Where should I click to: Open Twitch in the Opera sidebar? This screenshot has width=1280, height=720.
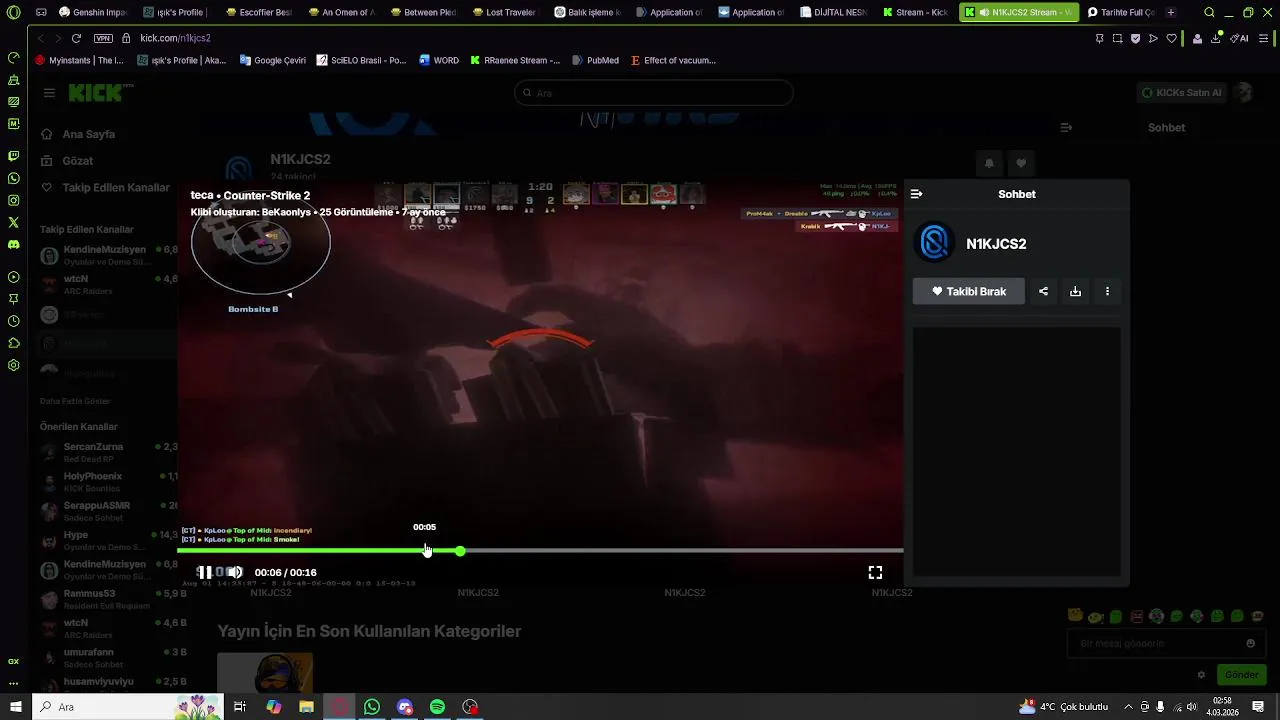pyautogui.click(x=13, y=156)
